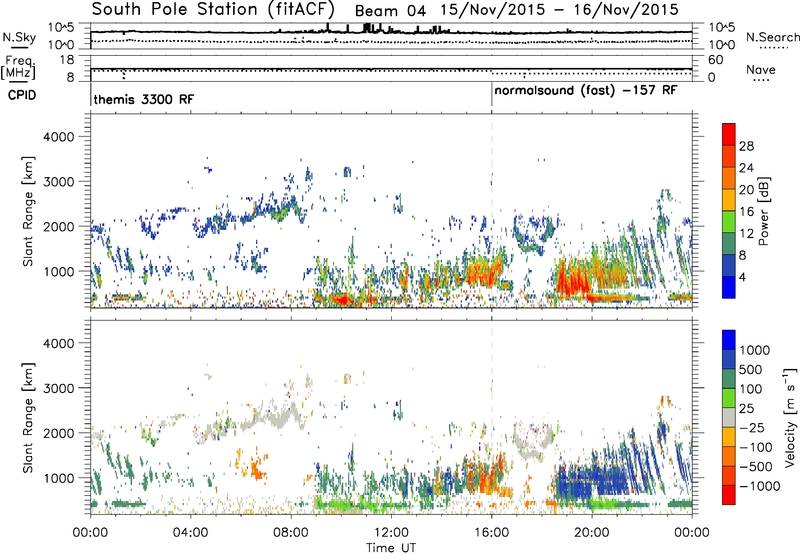Click the red top segment of Power colorbar
Viewport: 800px width, 554px height.
coord(729,134)
